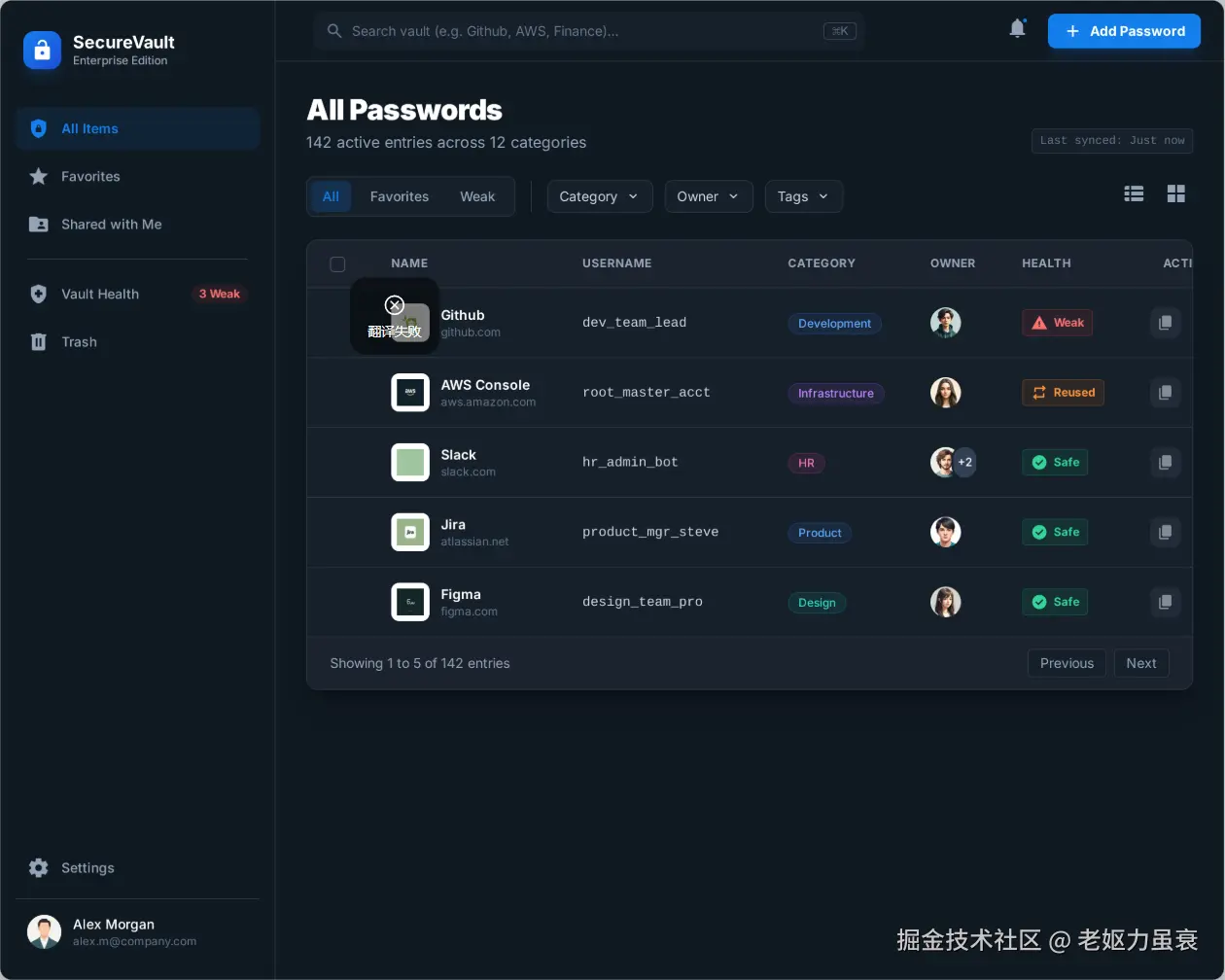The width and height of the screenshot is (1225, 980).
Task: Open Favorites in sidebar
Action: 137,176
